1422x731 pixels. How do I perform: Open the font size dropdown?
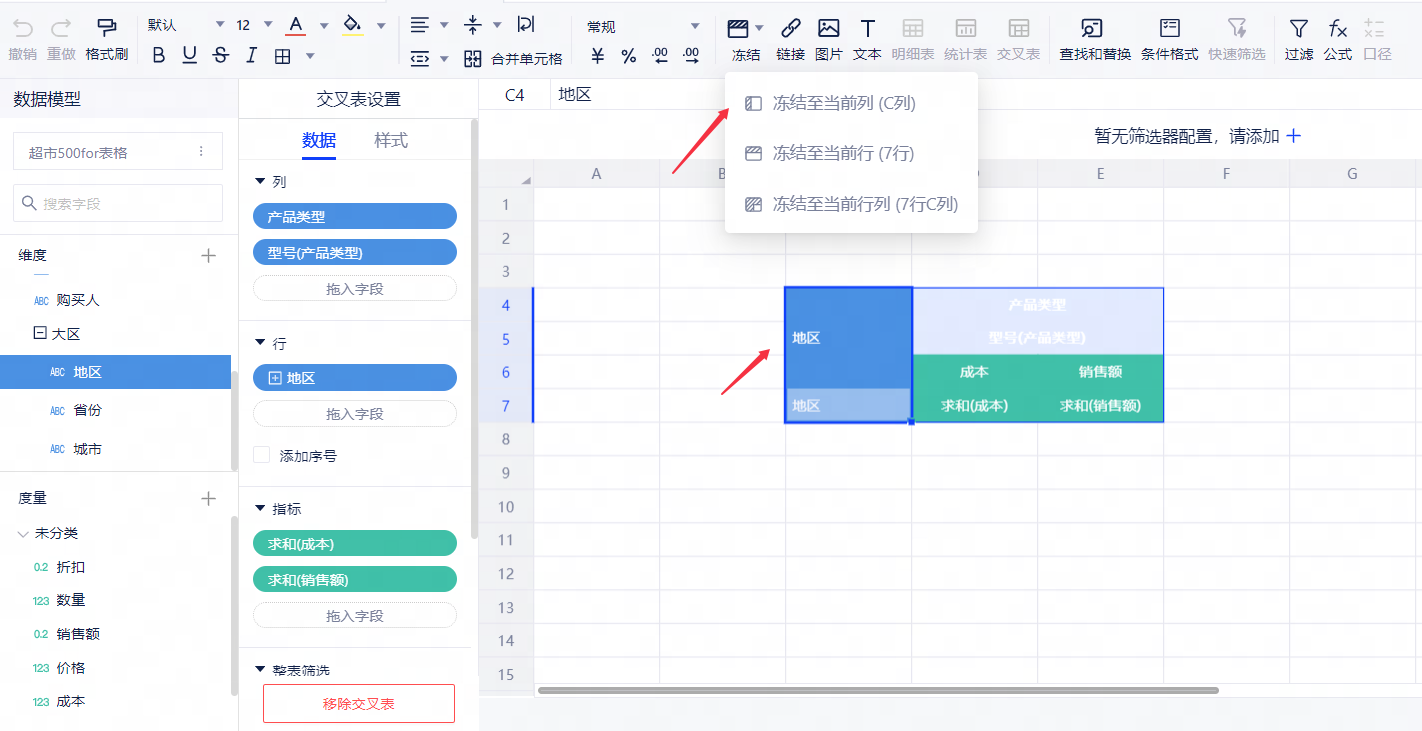[x=268, y=25]
